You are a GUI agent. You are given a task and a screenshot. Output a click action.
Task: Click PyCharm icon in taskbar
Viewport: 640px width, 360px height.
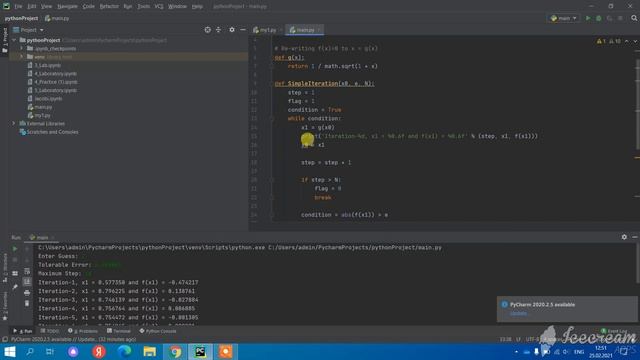[x=200, y=351]
